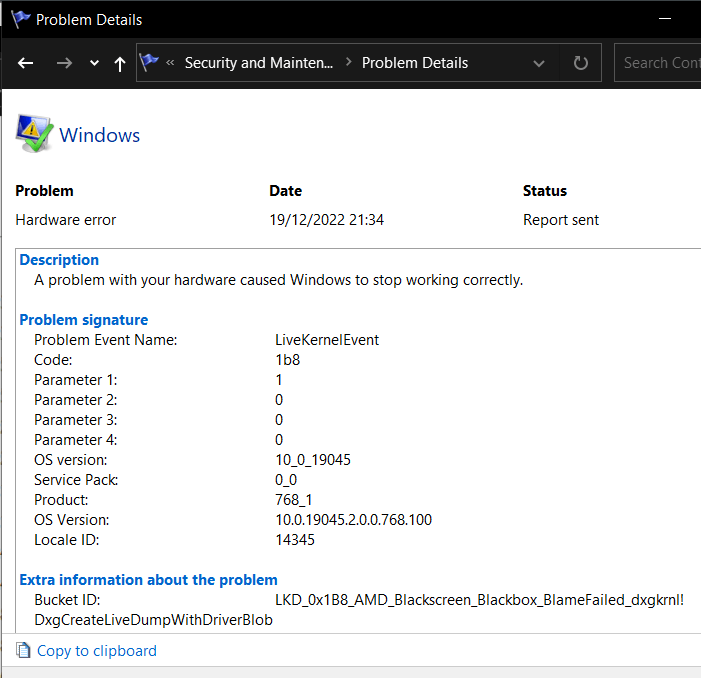The width and height of the screenshot is (701, 678).
Task: Select the Bucket ID LKD_0x1B8_AMD value
Action: click(x=479, y=600)
